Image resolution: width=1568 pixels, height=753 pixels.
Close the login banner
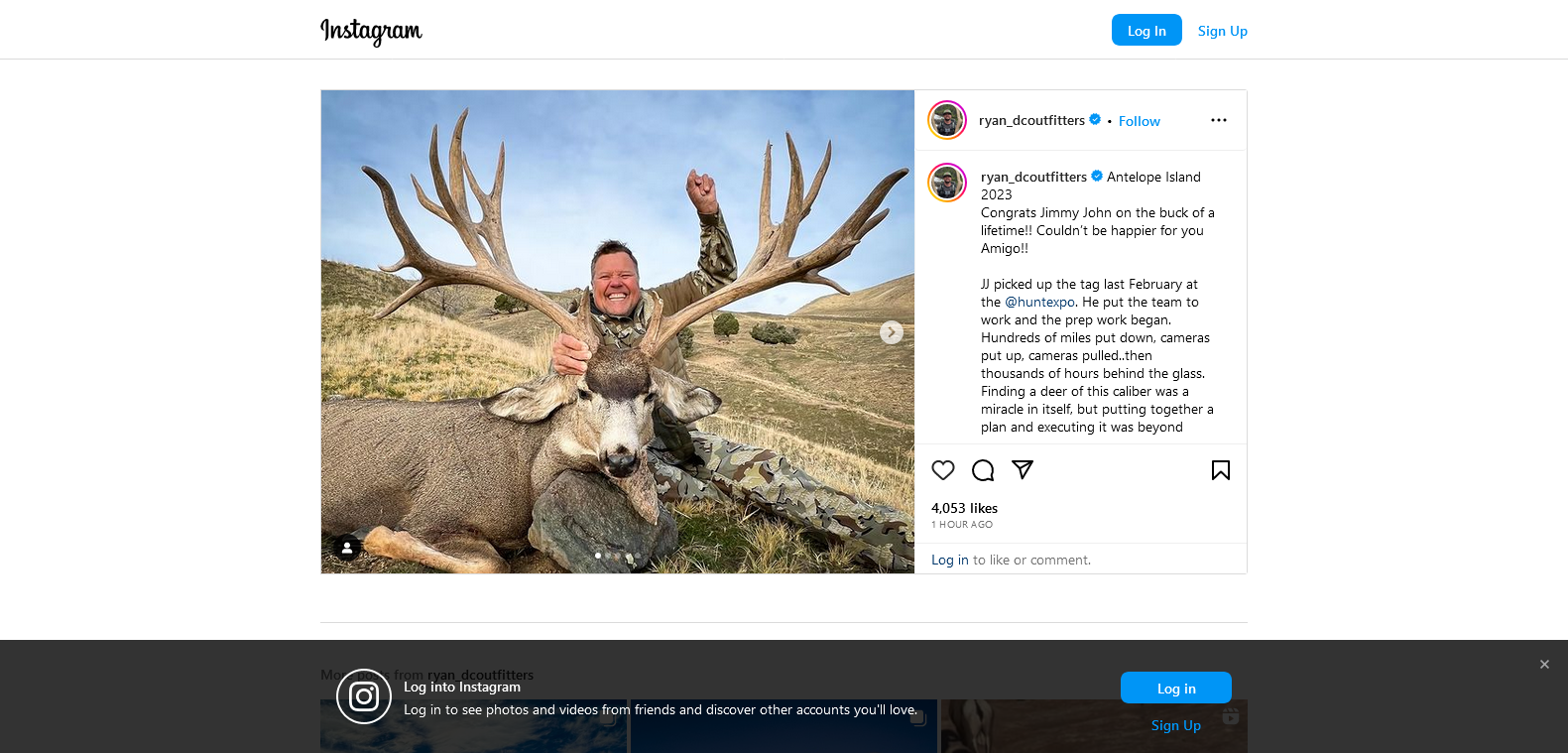1544,665
